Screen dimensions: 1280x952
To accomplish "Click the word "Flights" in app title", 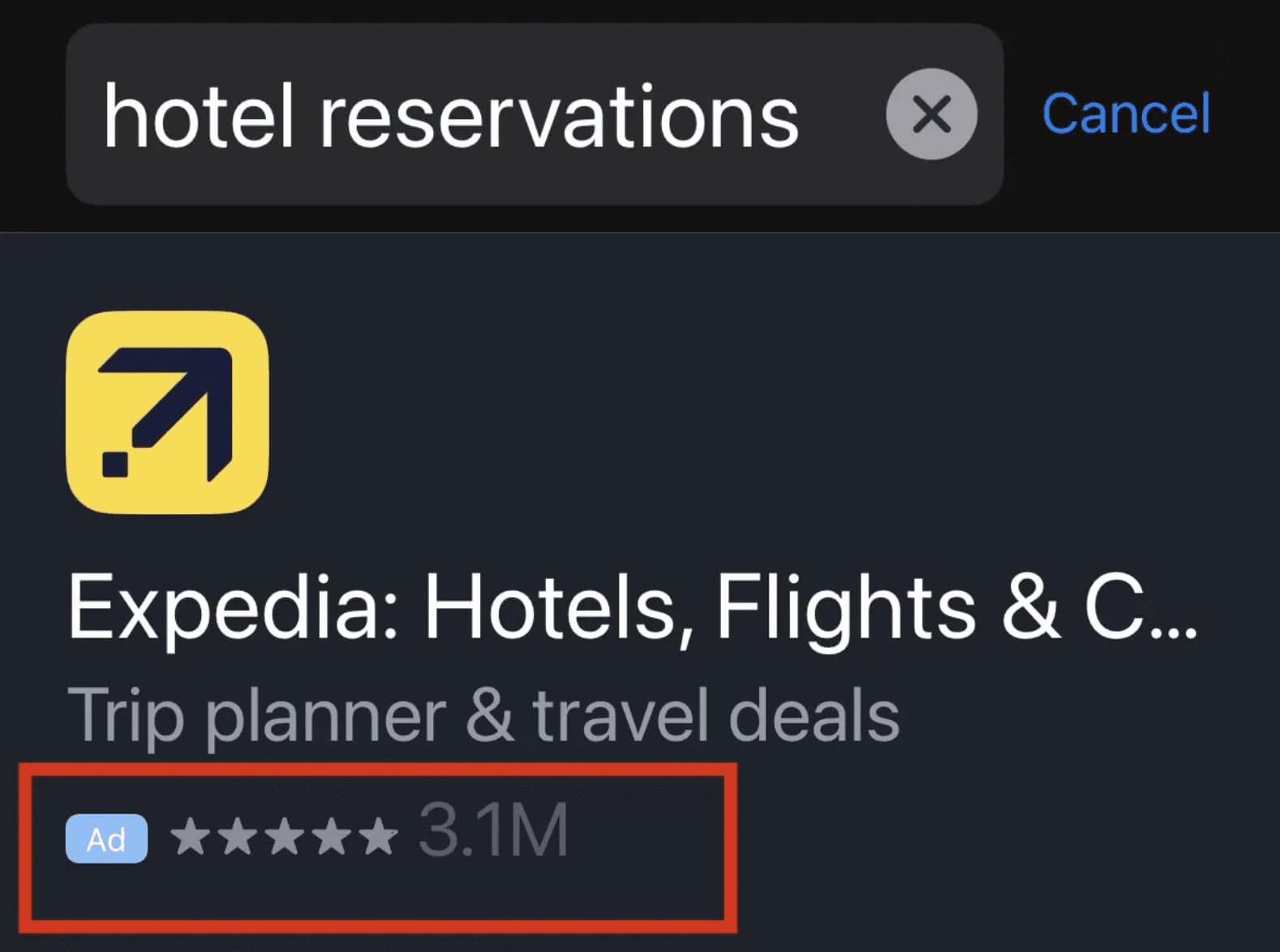I will click(845, 608).
